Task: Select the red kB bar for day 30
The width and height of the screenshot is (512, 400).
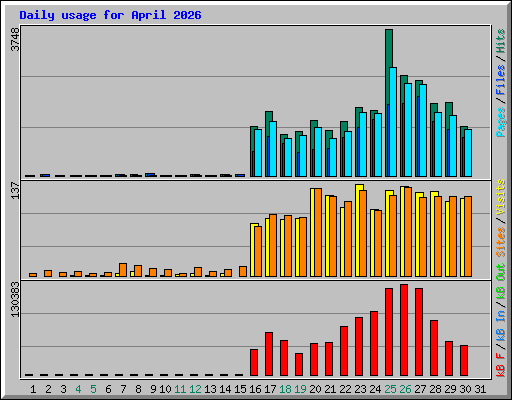Action: coord(464,361)
